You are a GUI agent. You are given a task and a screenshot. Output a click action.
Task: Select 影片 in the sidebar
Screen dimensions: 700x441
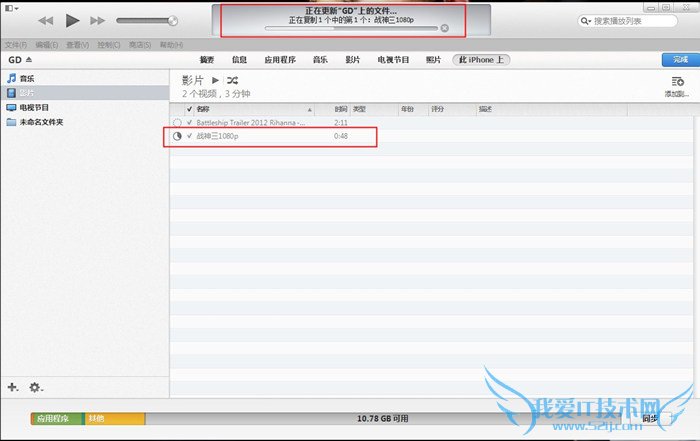[85, 93]
